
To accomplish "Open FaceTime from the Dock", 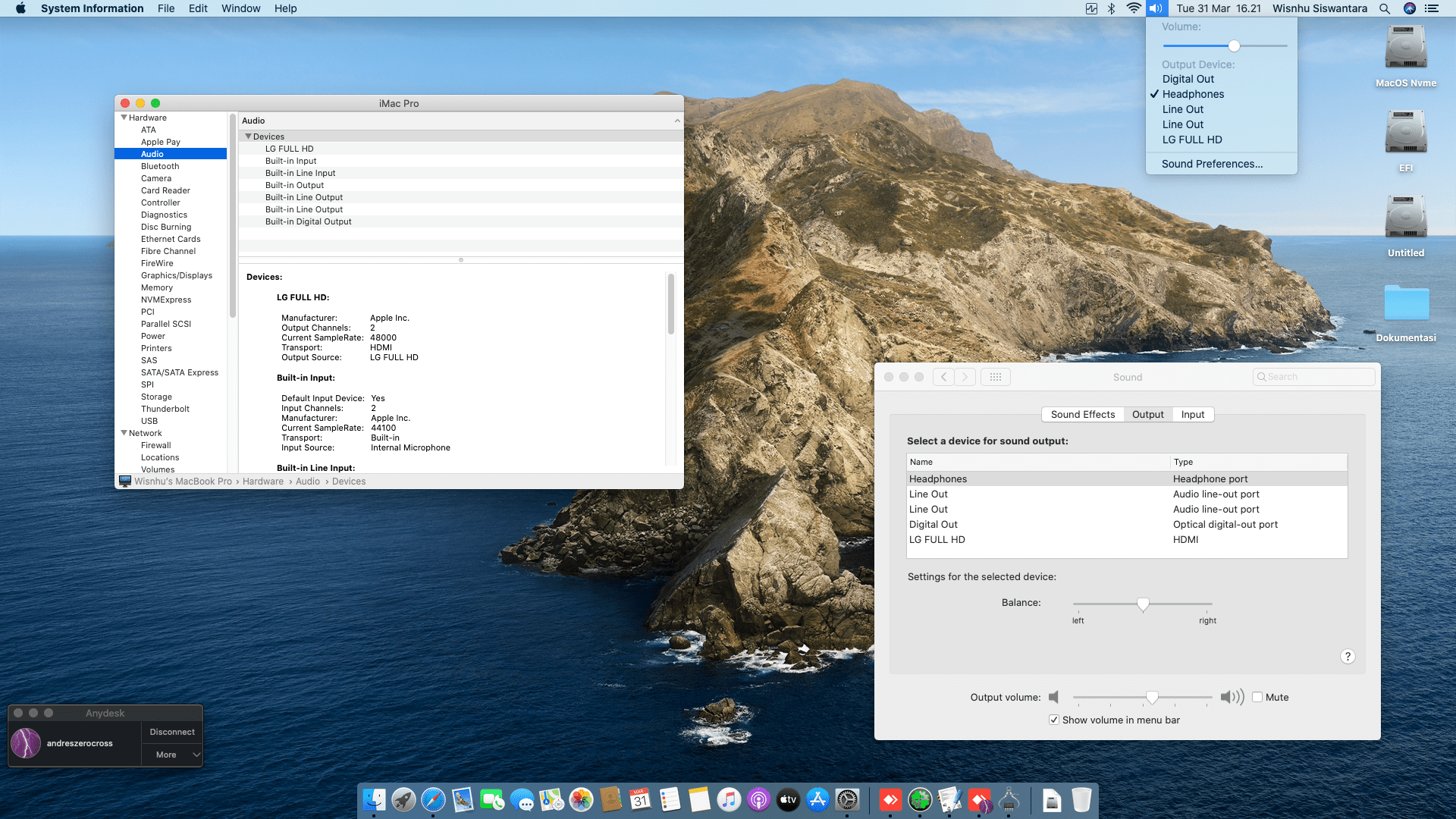I will pos(492,799).
